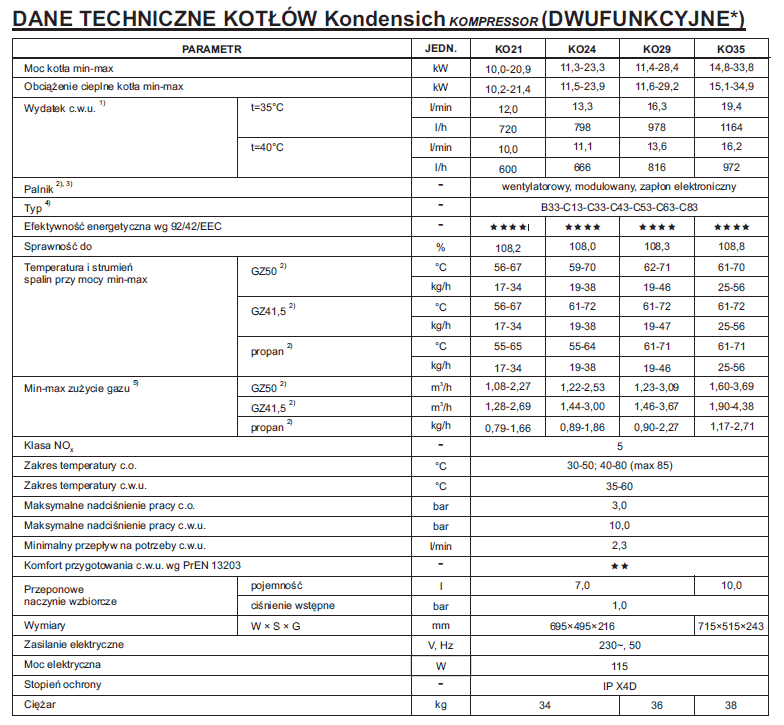This screenshot has height=725, width=784.
Task: Select the value 19-47
Action: coord(656,326)
